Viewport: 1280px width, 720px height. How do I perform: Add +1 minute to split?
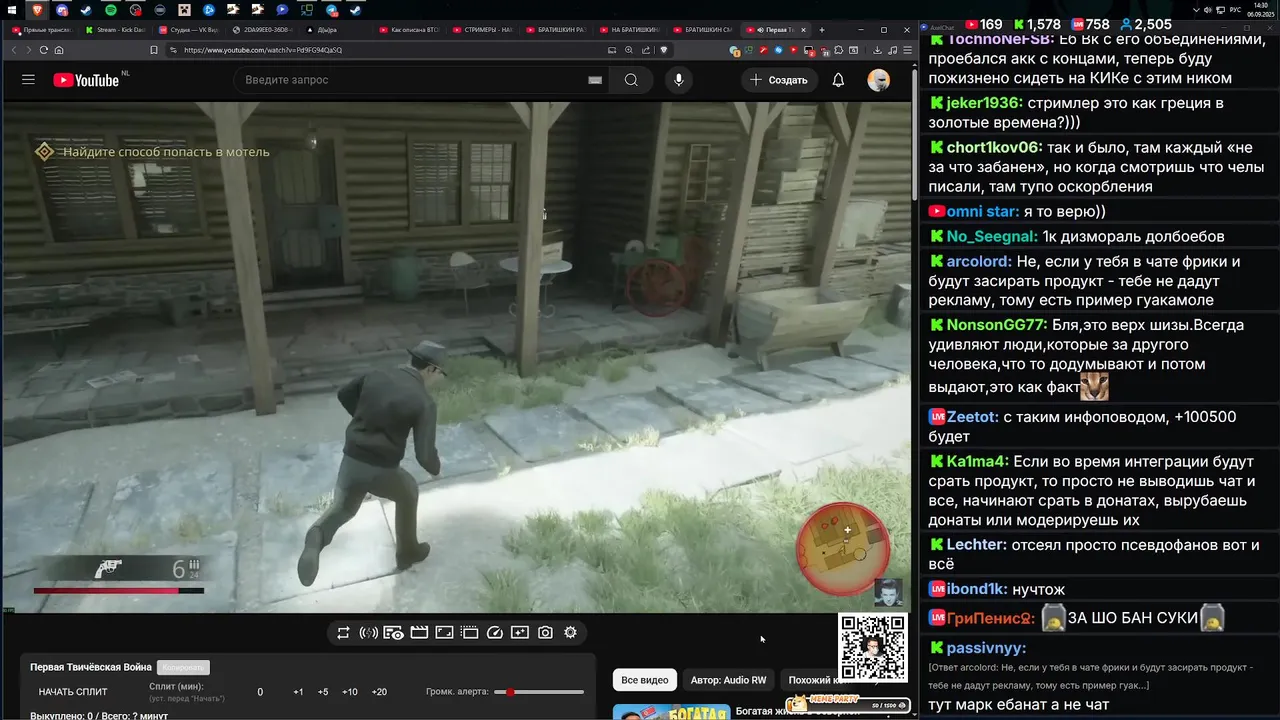click(298, 692)
